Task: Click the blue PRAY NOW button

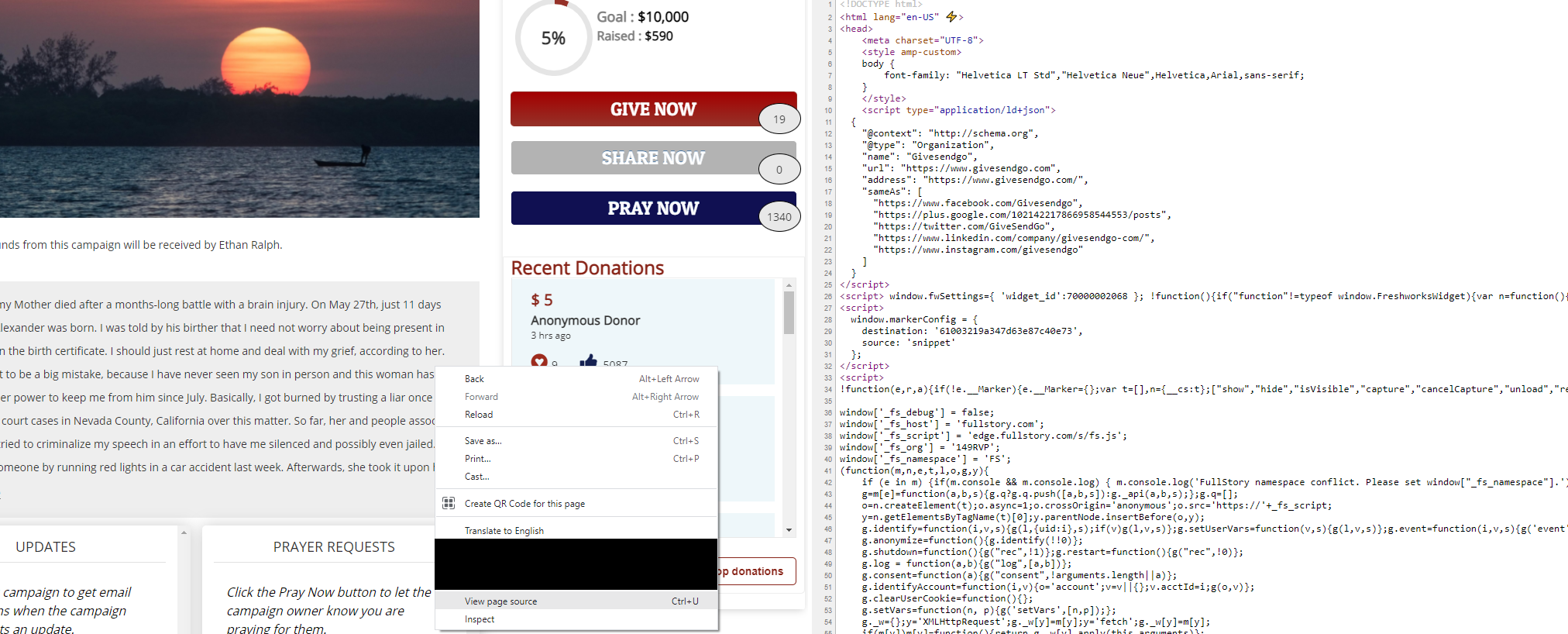Action: (653, 208)
